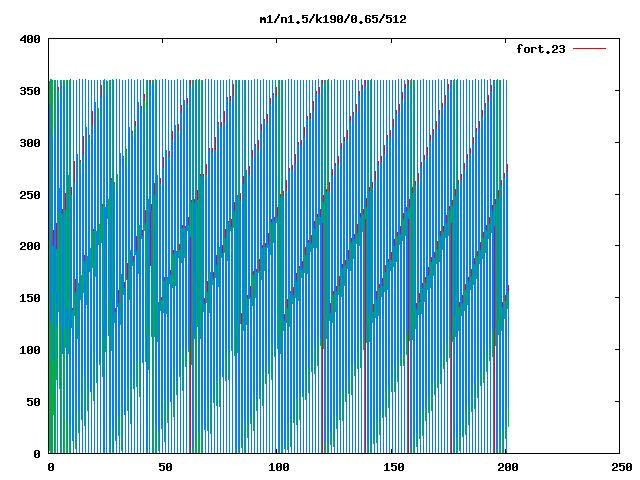Click y-axis label 250
This screenshot has height=480, width=640.
[30, 195]
